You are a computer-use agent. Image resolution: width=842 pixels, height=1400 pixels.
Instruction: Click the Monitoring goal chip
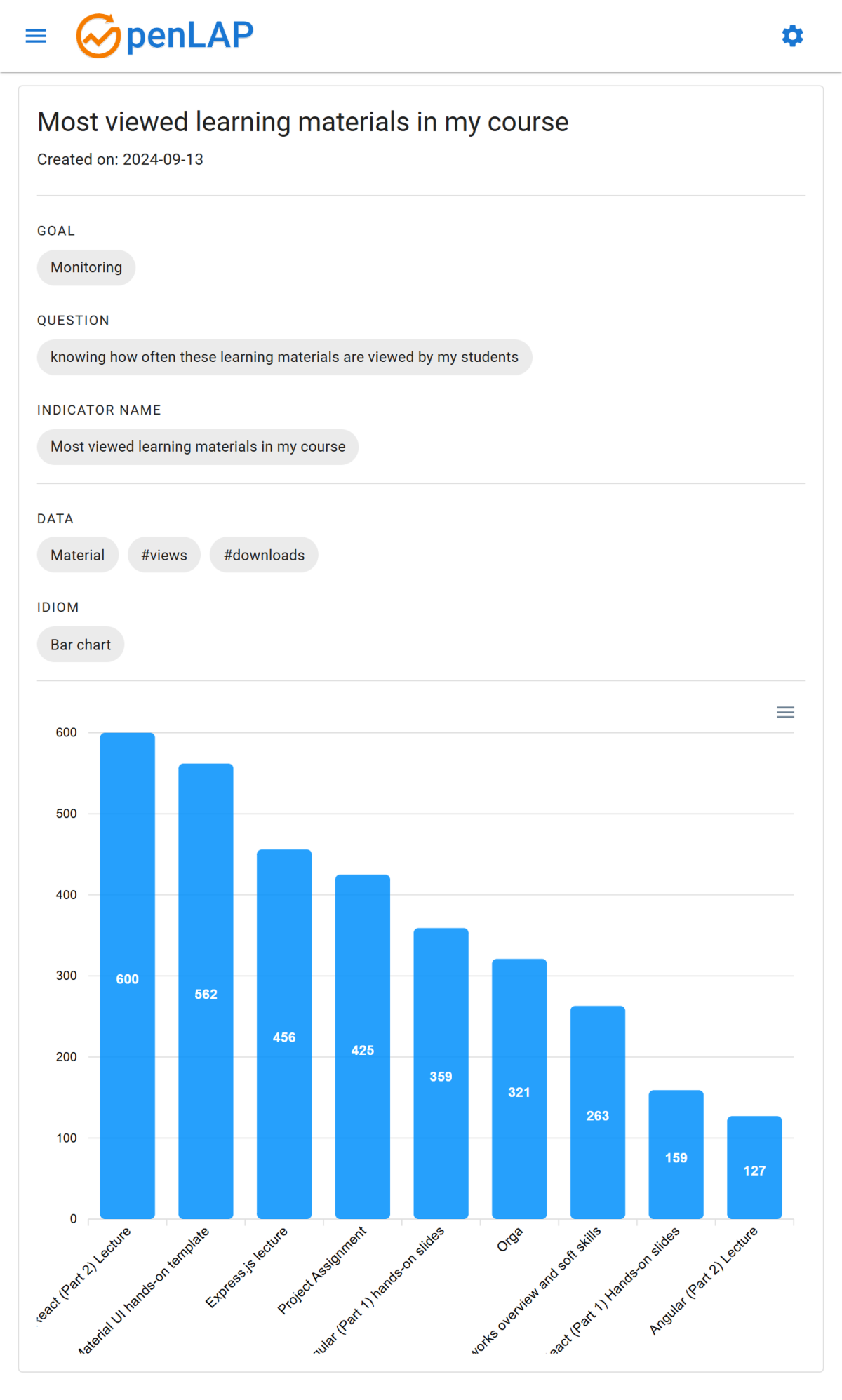click(86, 268)
